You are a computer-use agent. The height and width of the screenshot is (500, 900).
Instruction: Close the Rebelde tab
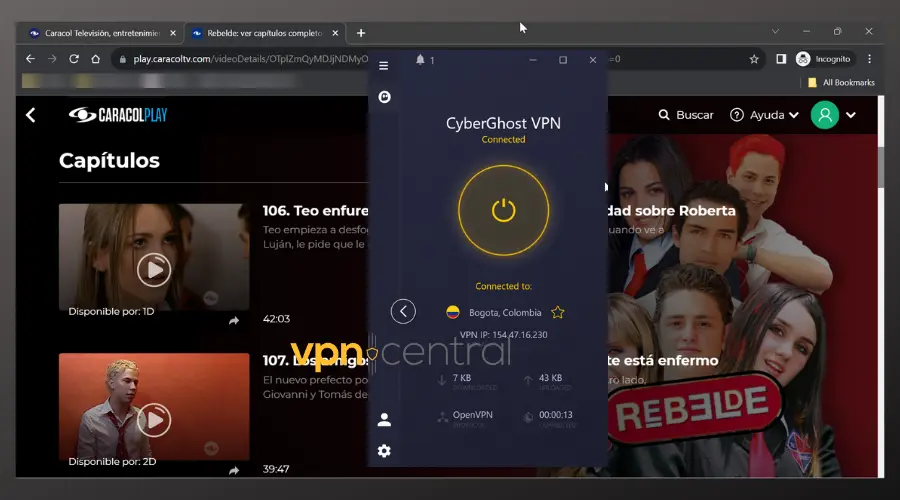click(335, 33)
